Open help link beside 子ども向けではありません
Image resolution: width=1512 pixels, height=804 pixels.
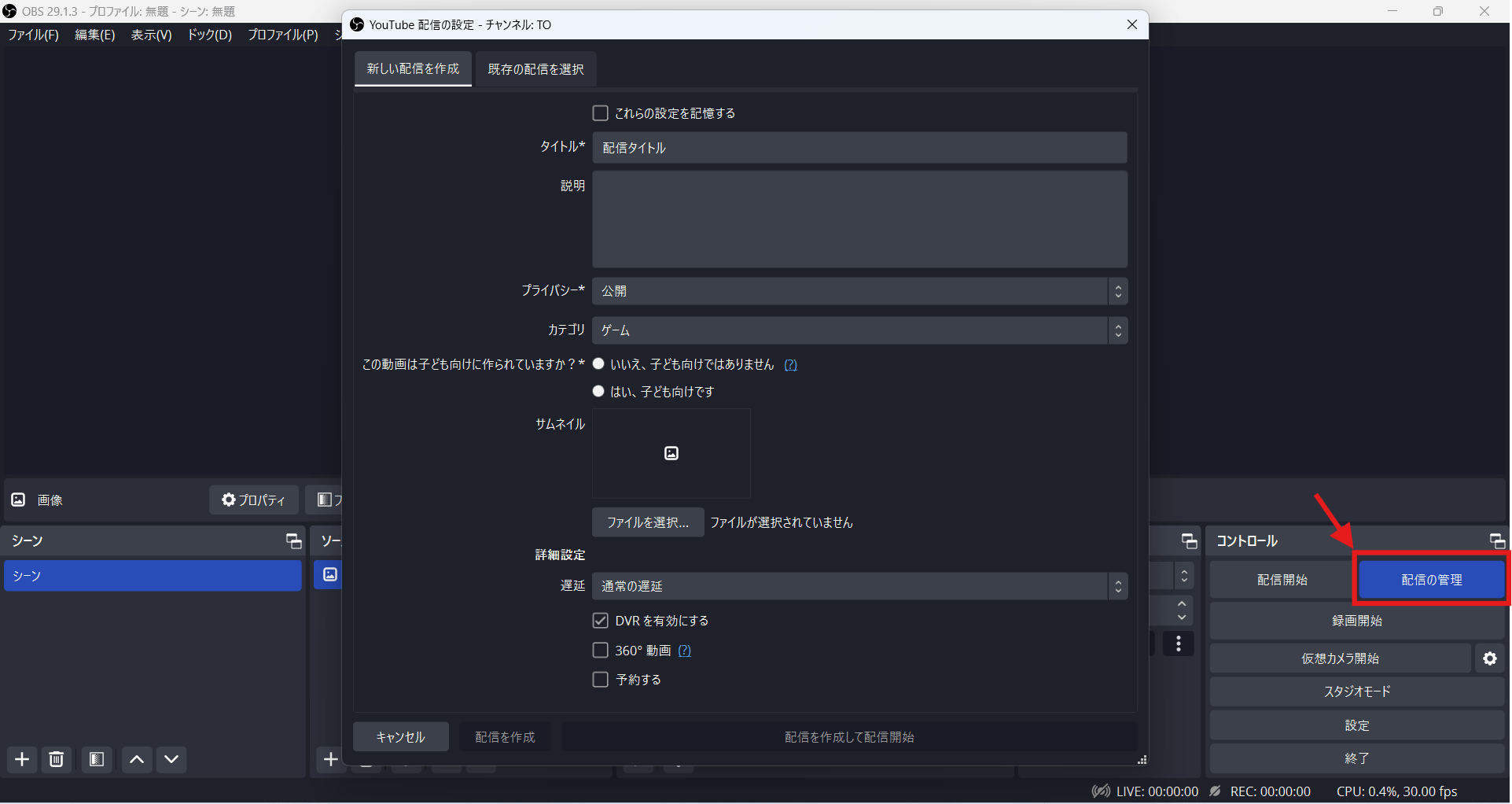[x=790, y=365]
